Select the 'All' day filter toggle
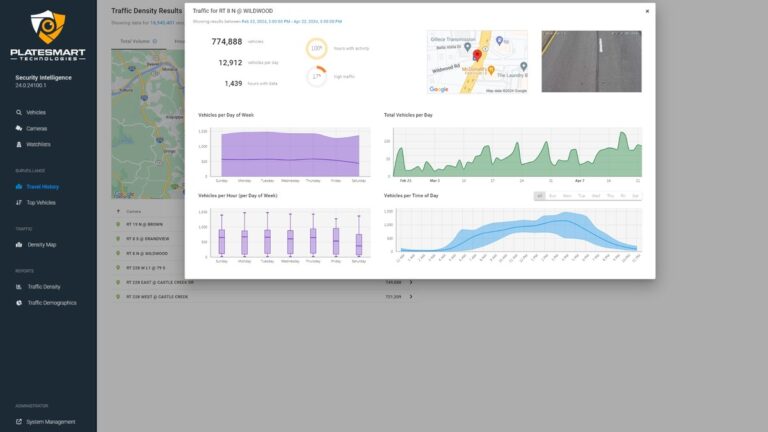Image resolution: width=768 pixels, height=432 pixels. pos(539,196)
